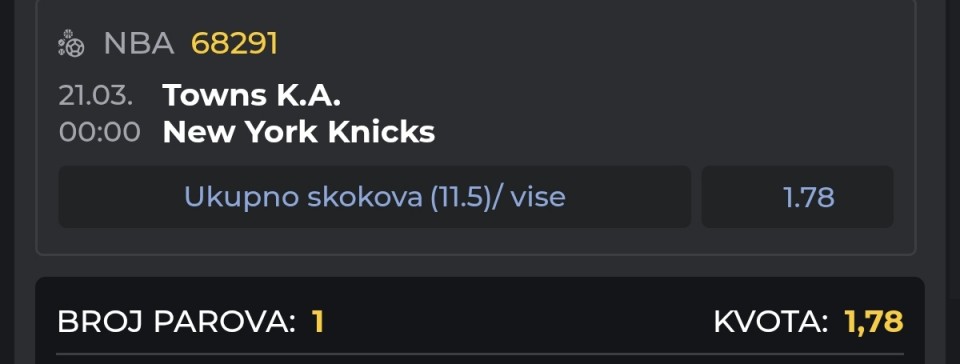Click the yellow total odds 1,78
This screenshot has width=960, height=364.
[x=874, y=322]
